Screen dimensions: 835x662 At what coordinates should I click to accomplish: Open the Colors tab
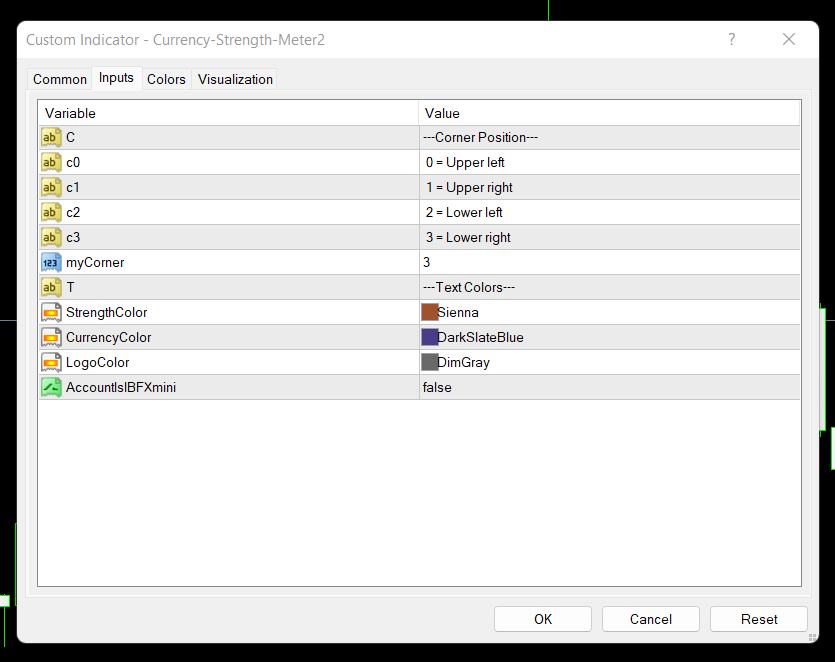point(166,79)
